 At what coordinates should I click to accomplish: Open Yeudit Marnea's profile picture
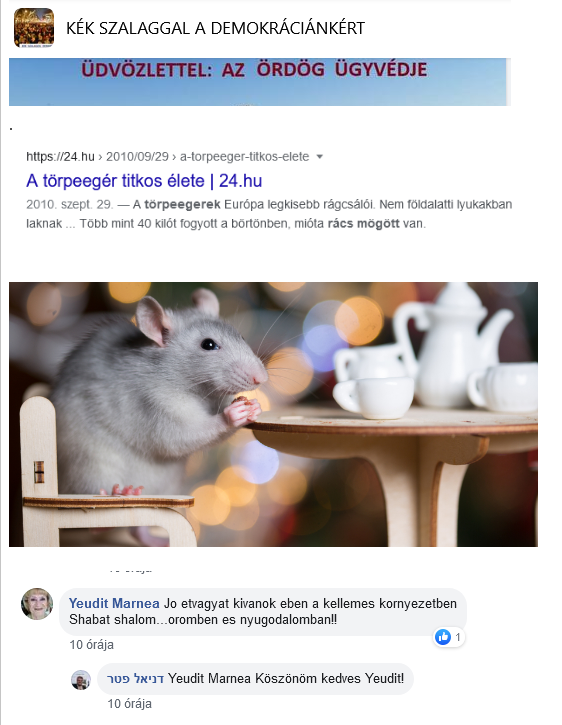37,604
